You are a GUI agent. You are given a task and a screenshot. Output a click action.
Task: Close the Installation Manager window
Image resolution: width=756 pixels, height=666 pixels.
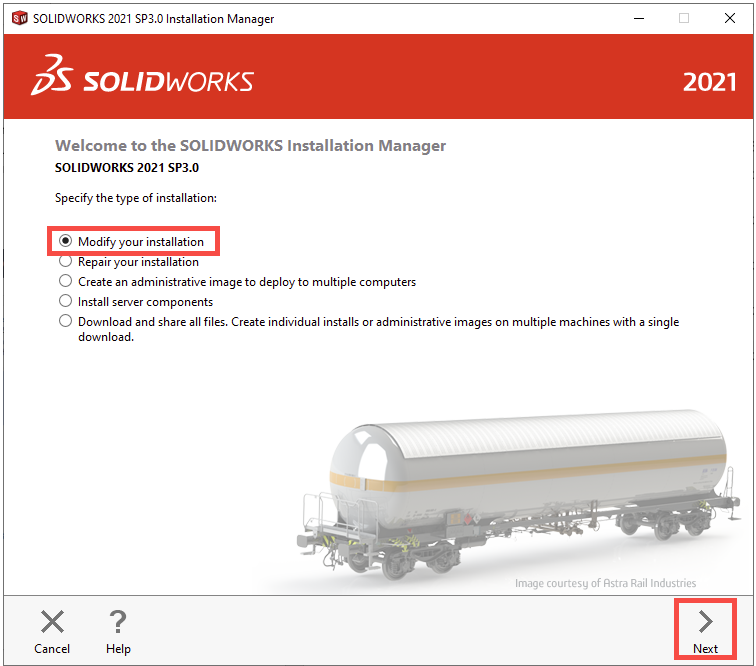point(728,18)
